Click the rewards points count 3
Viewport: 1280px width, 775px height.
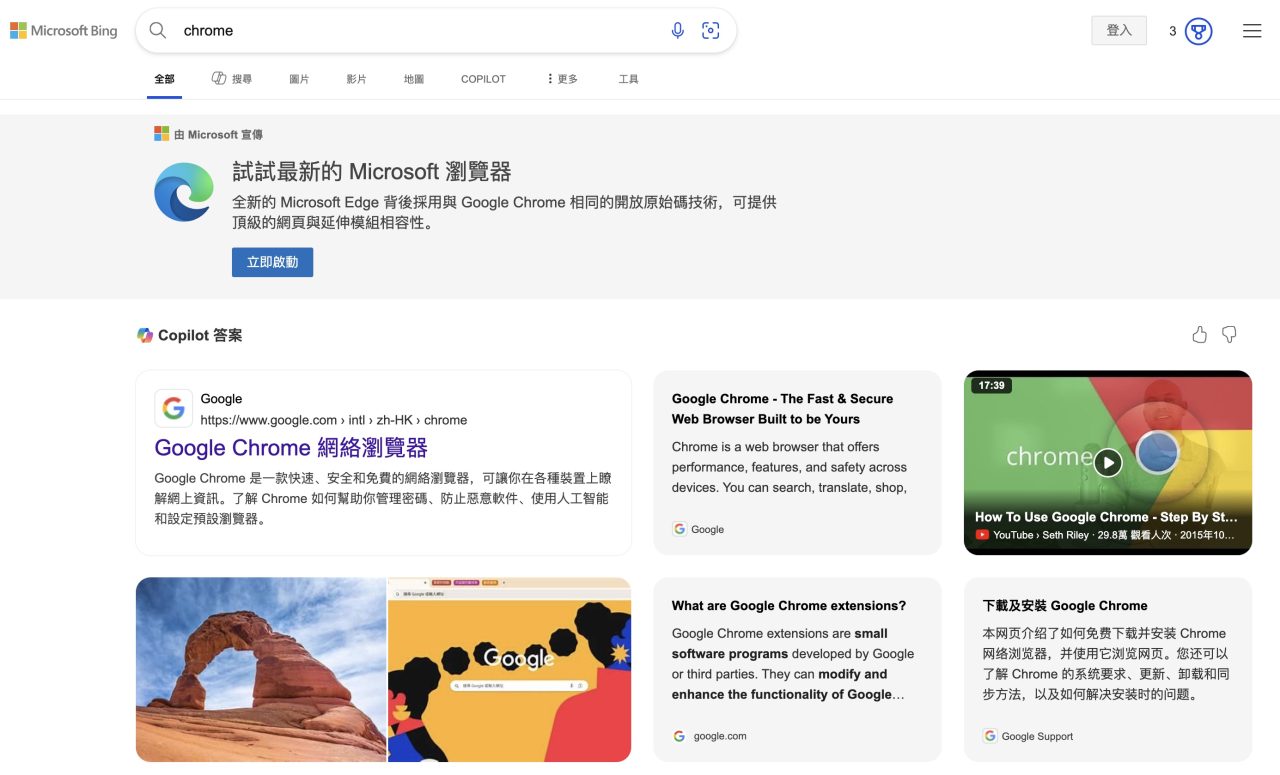(1172, 31)
